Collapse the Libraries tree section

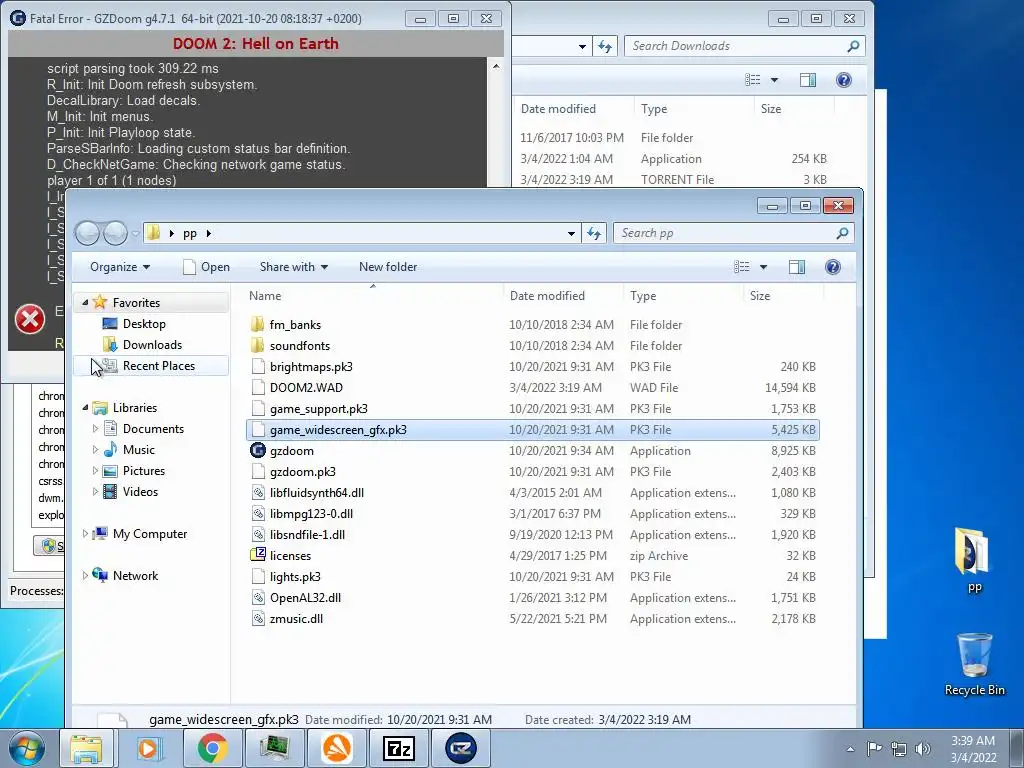pyautogui.click(x=85, y=408)
